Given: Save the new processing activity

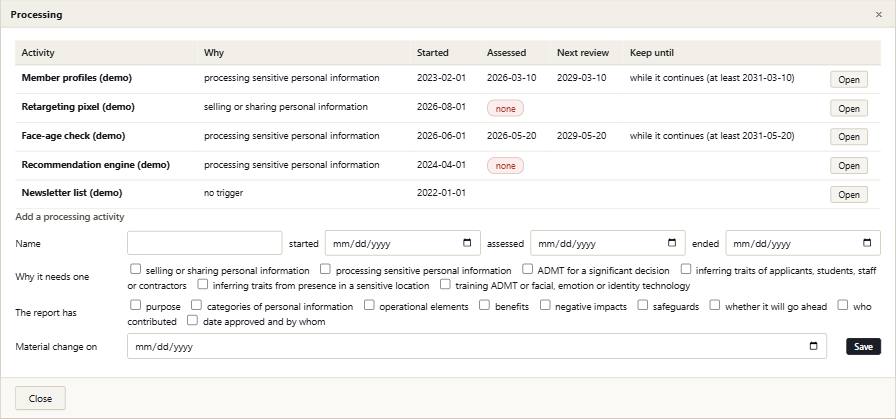Looking at the screenshot, I should pos(863,346).
